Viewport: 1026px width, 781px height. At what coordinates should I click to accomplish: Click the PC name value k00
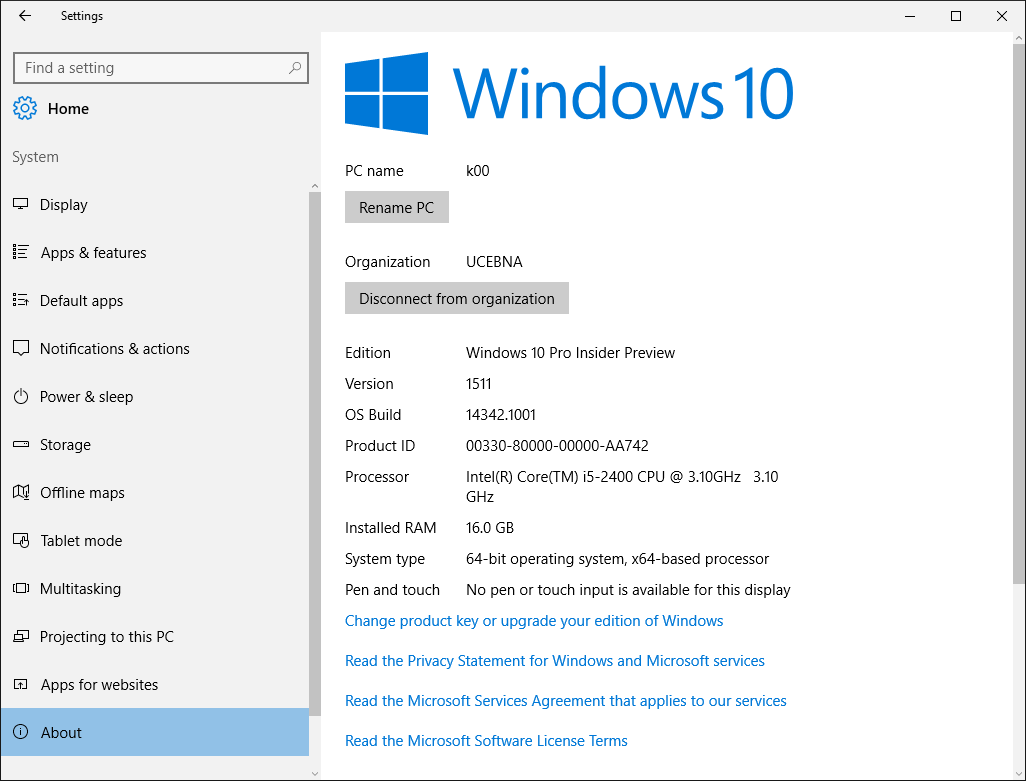pos(478,171)
